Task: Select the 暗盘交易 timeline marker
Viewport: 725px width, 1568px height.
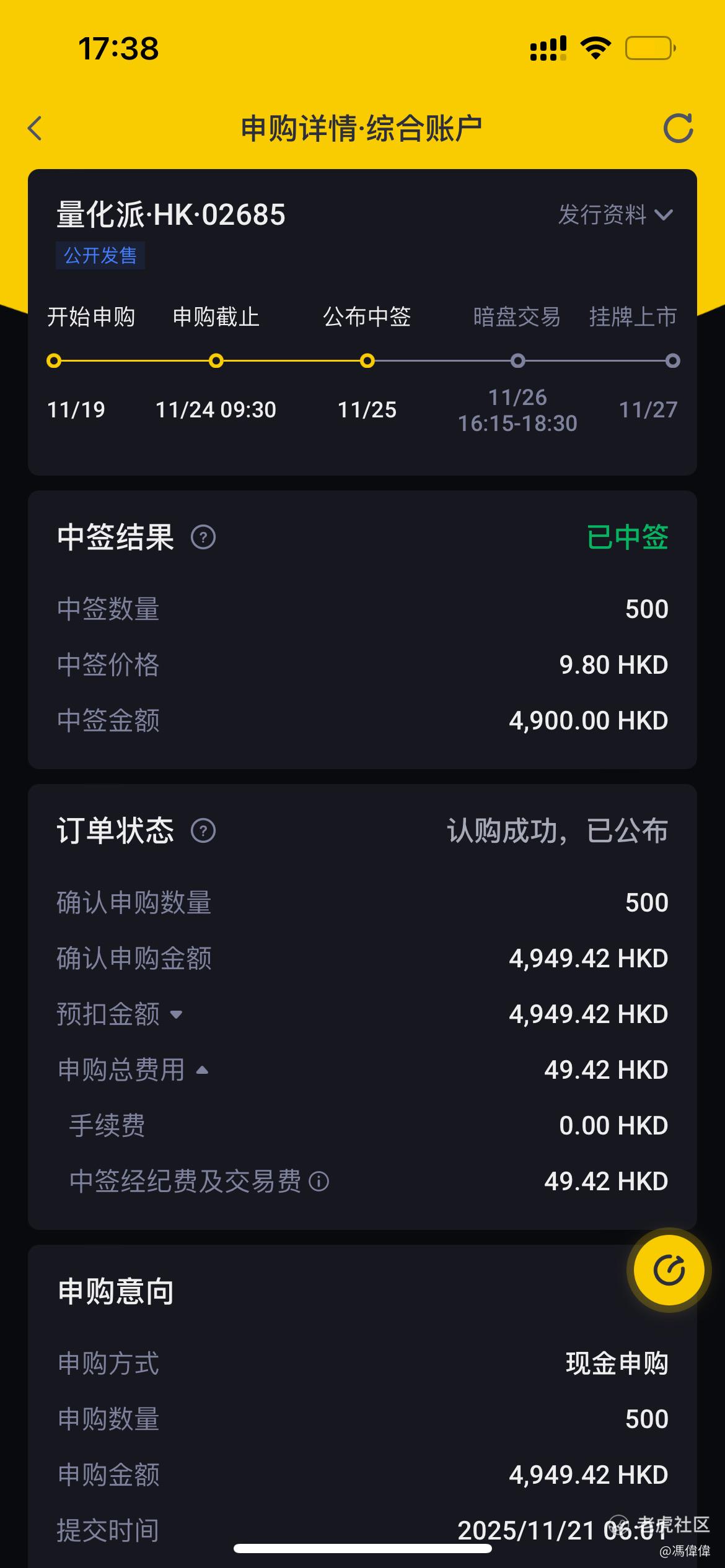Action: pos(518,360)
